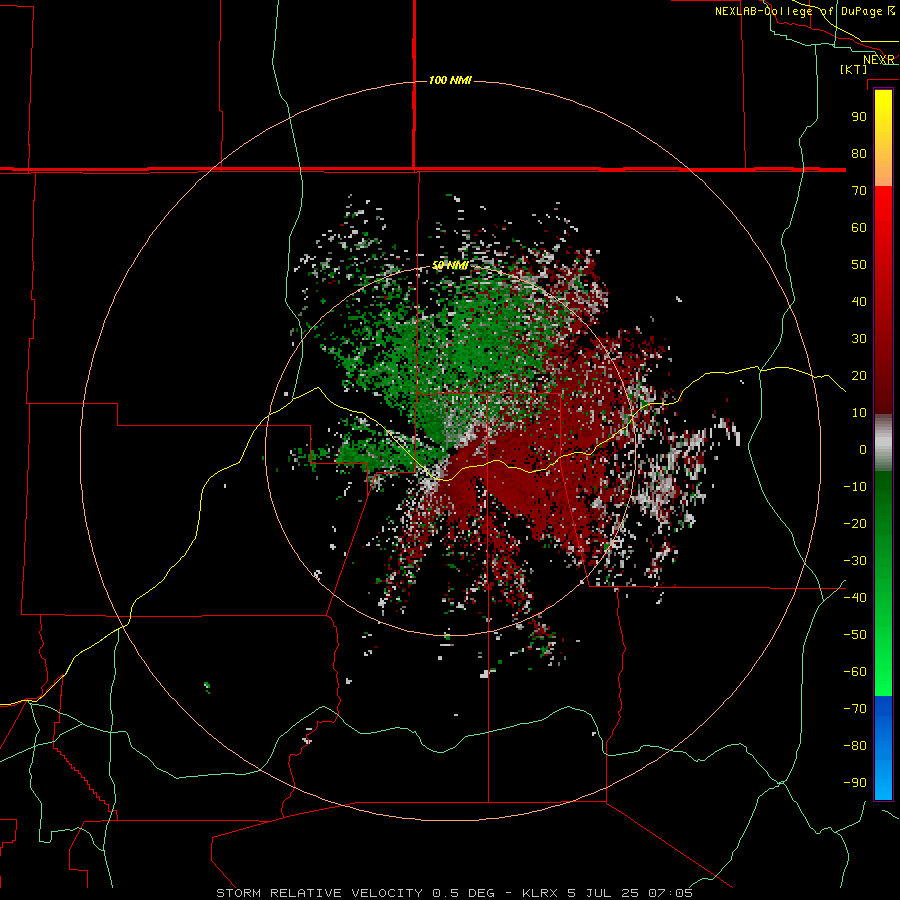
Task: Click the Storm Relative Velocity caption text
Action: pyautogui.click(x=319, y=893)
